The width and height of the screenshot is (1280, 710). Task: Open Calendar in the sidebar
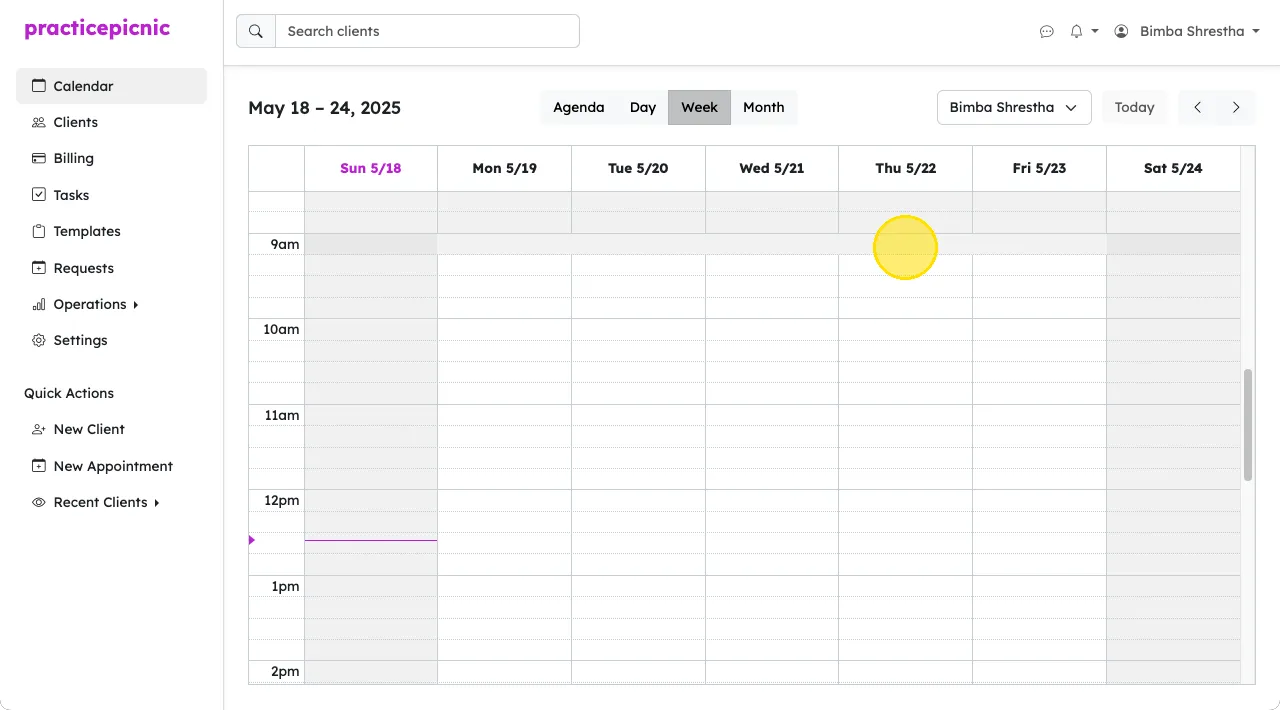point(111,86)
